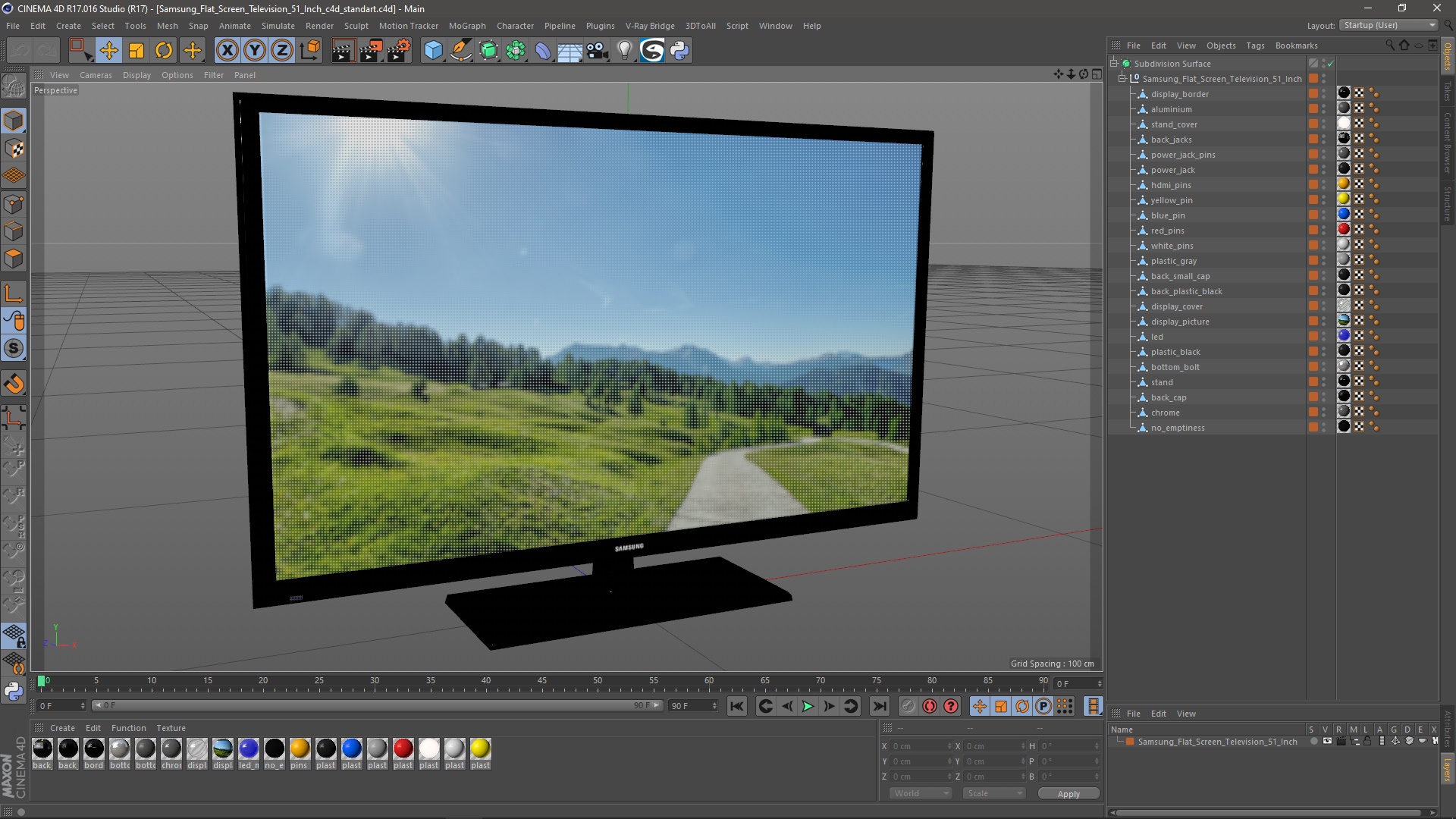Click Apply button in coordinates
1456x819 pixels.
[1068, 794]
